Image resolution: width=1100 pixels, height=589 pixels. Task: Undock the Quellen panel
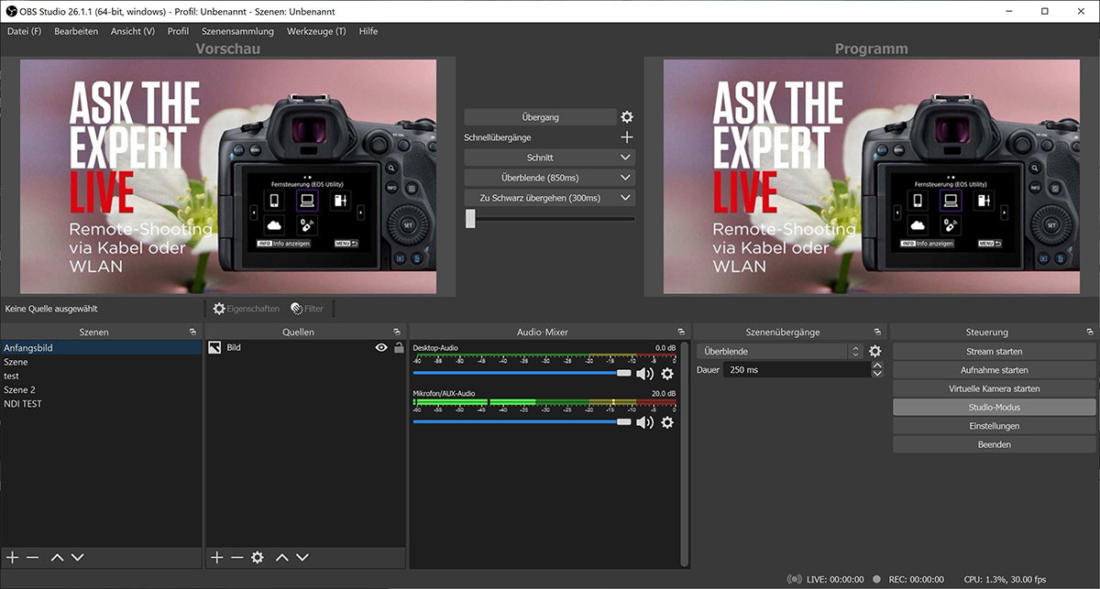396,332
